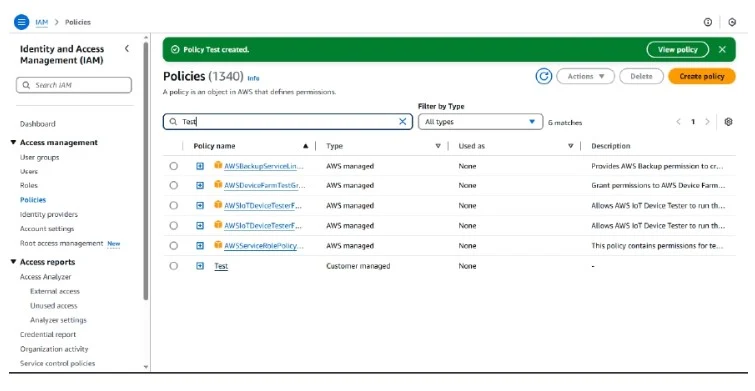Expand the AWSBackupServiceLin policy row
Screen dimensions: 755x391
pyautogui.click(x=200, y=166)
